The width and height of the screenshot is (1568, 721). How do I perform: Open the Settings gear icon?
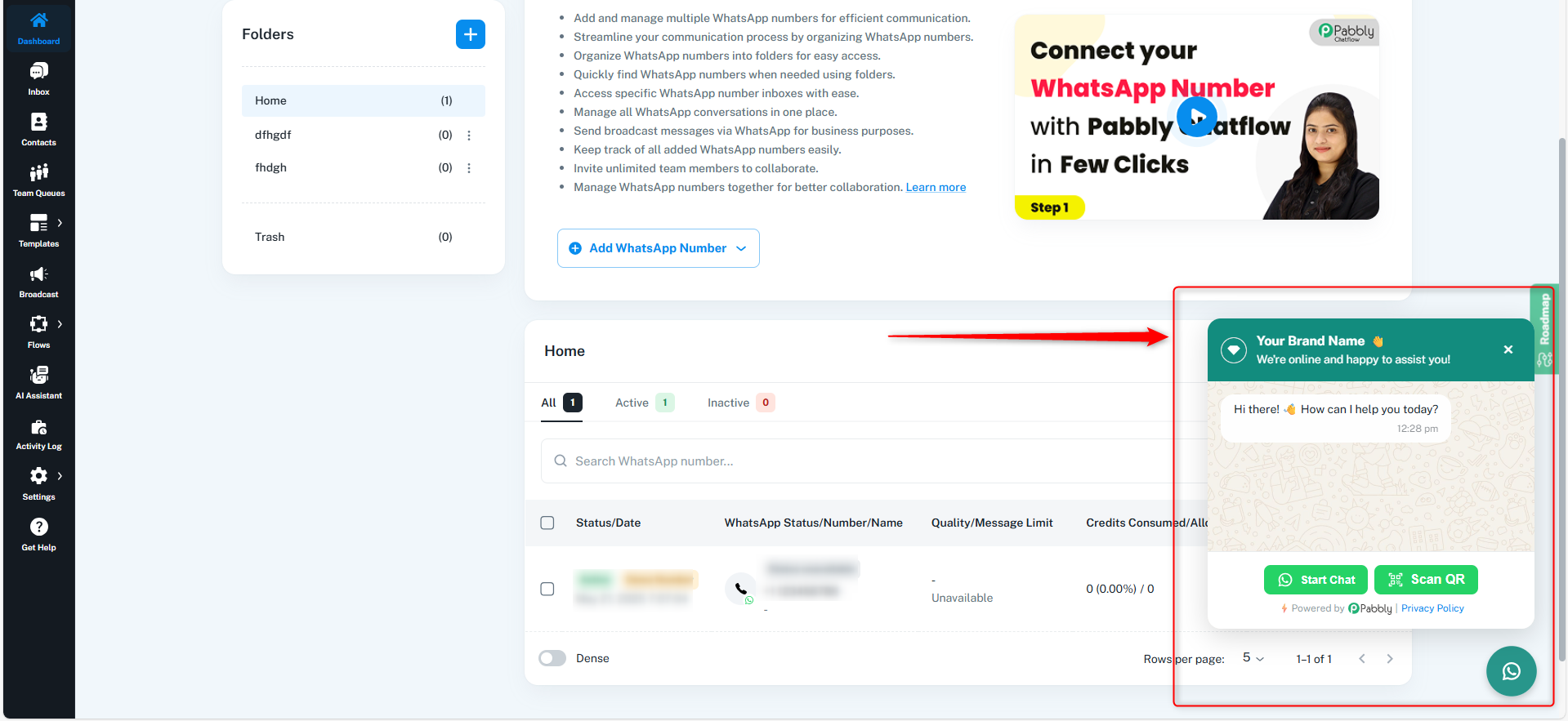pyautogui.click(x=38, y=476)
